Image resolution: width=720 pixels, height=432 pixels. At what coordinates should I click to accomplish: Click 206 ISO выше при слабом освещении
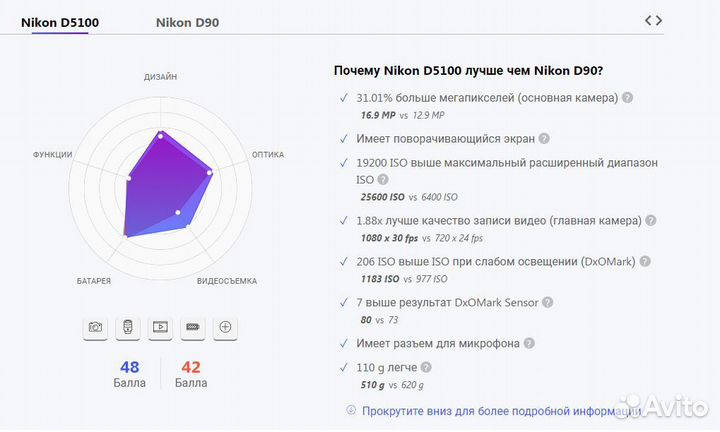(496, 262)
